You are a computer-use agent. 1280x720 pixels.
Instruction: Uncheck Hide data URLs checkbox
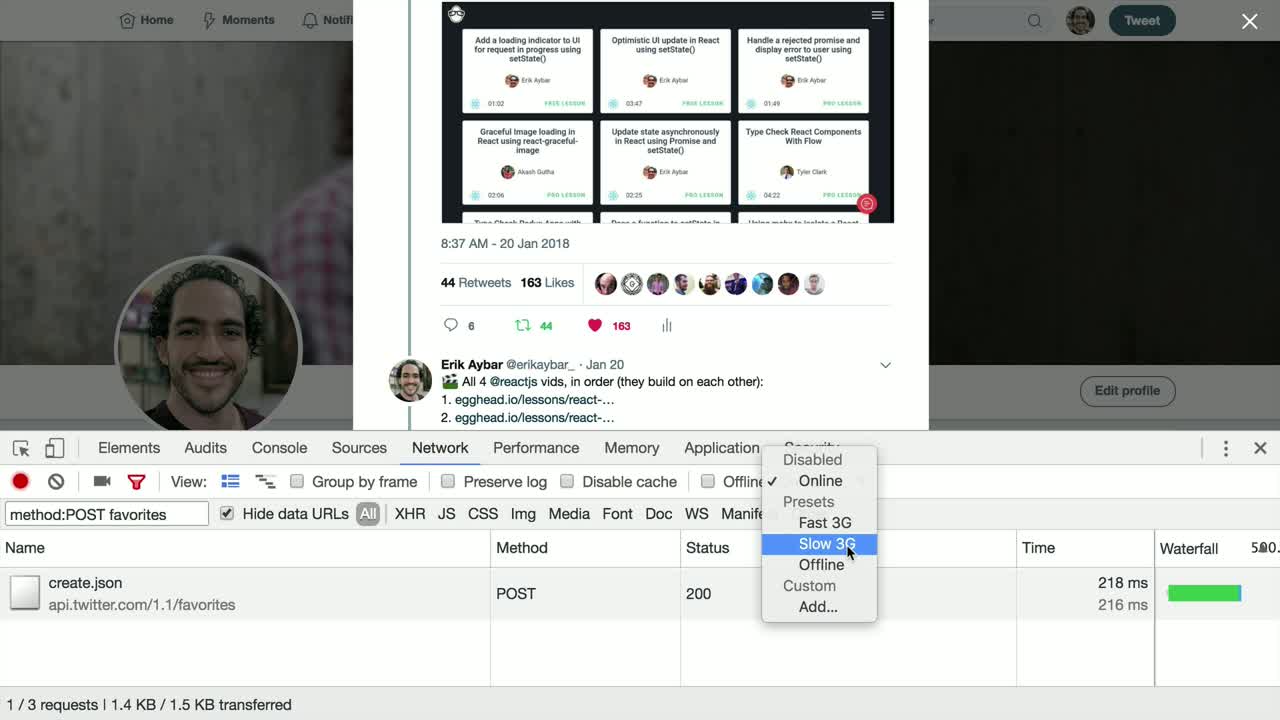(227, 513)
